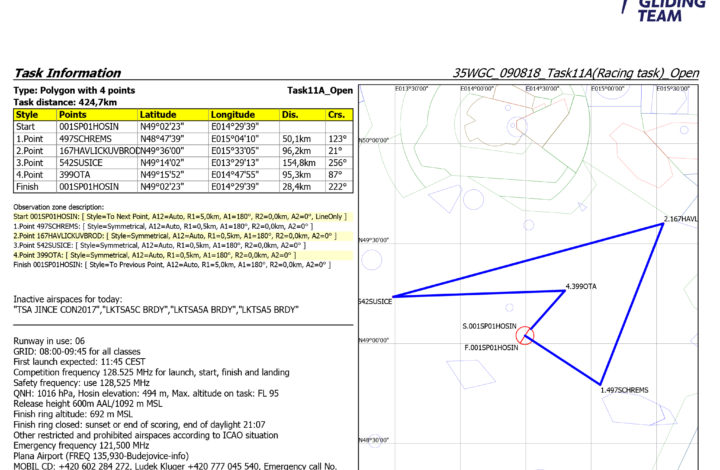Image resolution: width=720 pixels, height=470 pixels.
Task: Click the red start circle on map
Action: tap(526, 336)
